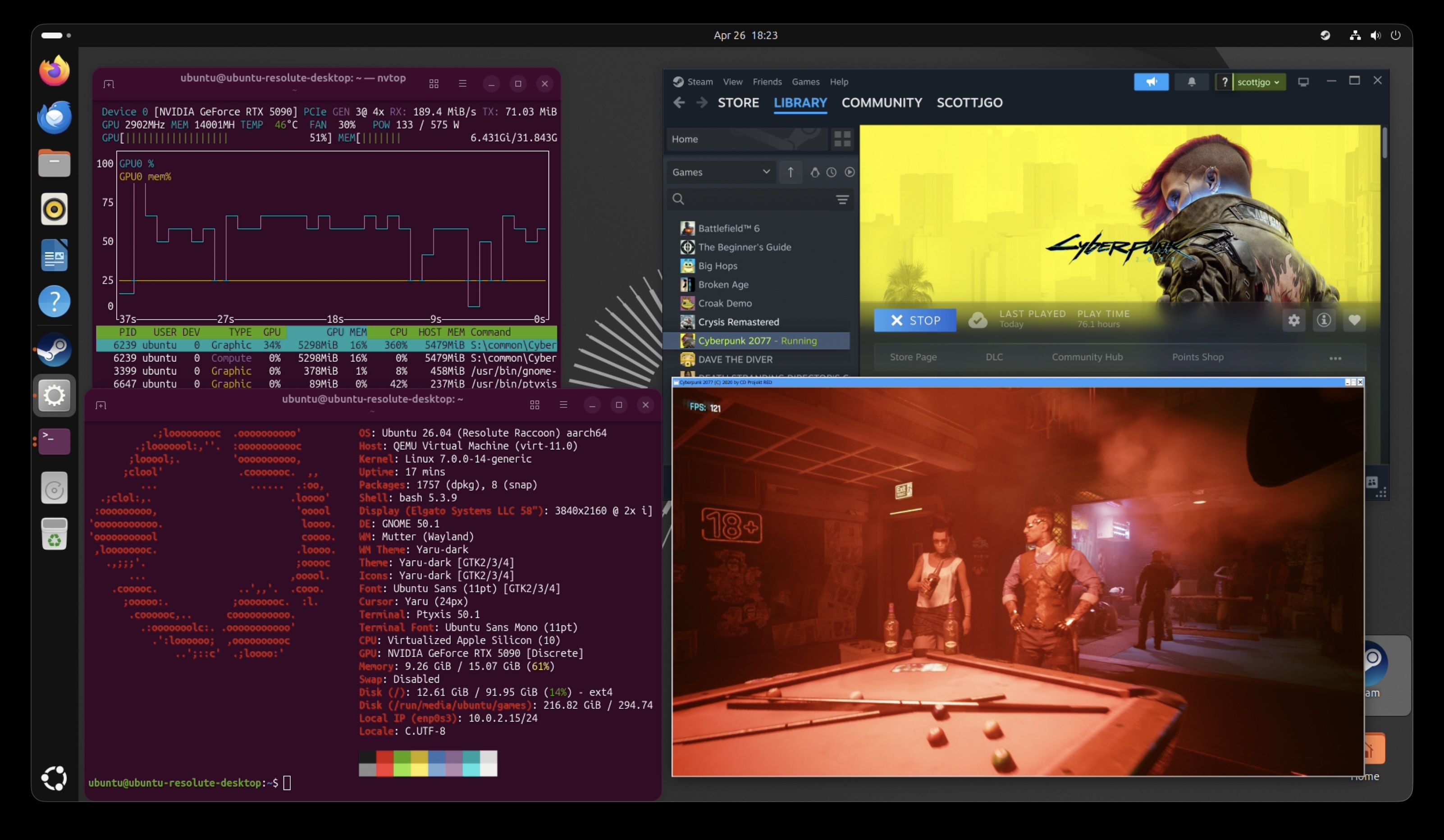The image size is (1444, 840).
Task: Select Cyberpunk 2077 Running entry
Action: tap(756, 340)
